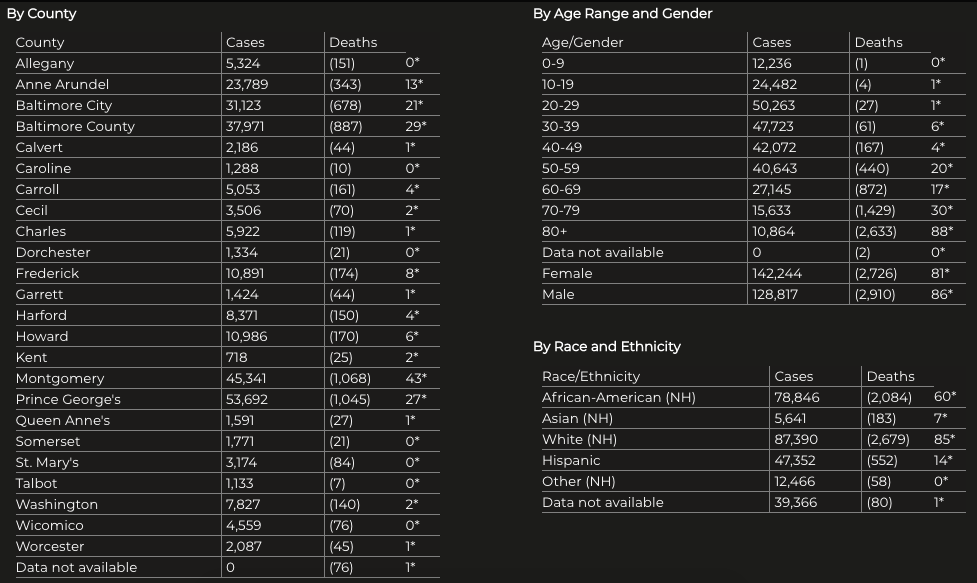Click the By County section heading
977x583 pixels.
coord(41,14)
